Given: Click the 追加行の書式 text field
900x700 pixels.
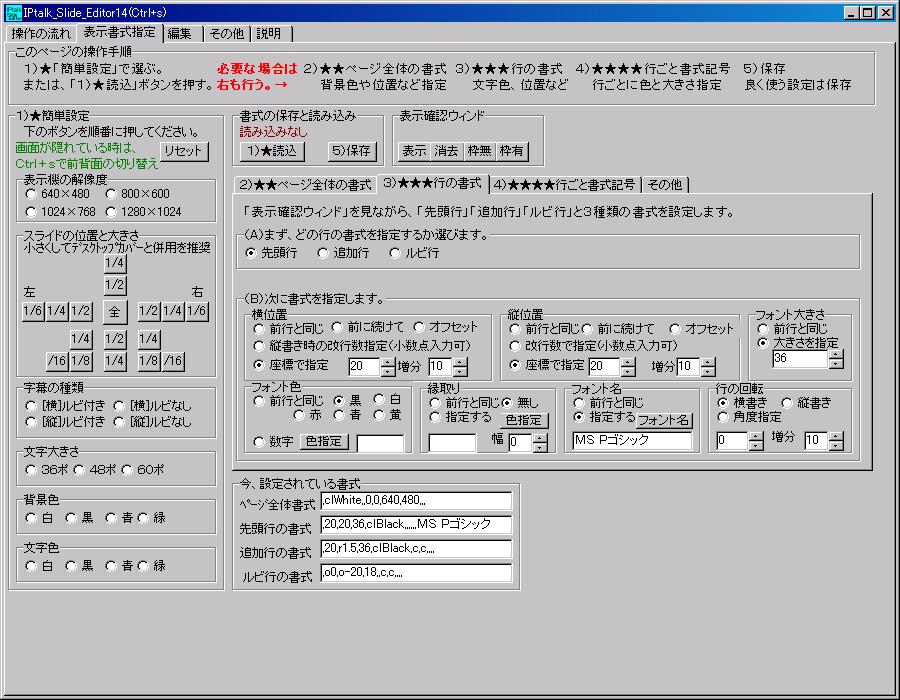Looking at the screenshot, I should [416, 549].
